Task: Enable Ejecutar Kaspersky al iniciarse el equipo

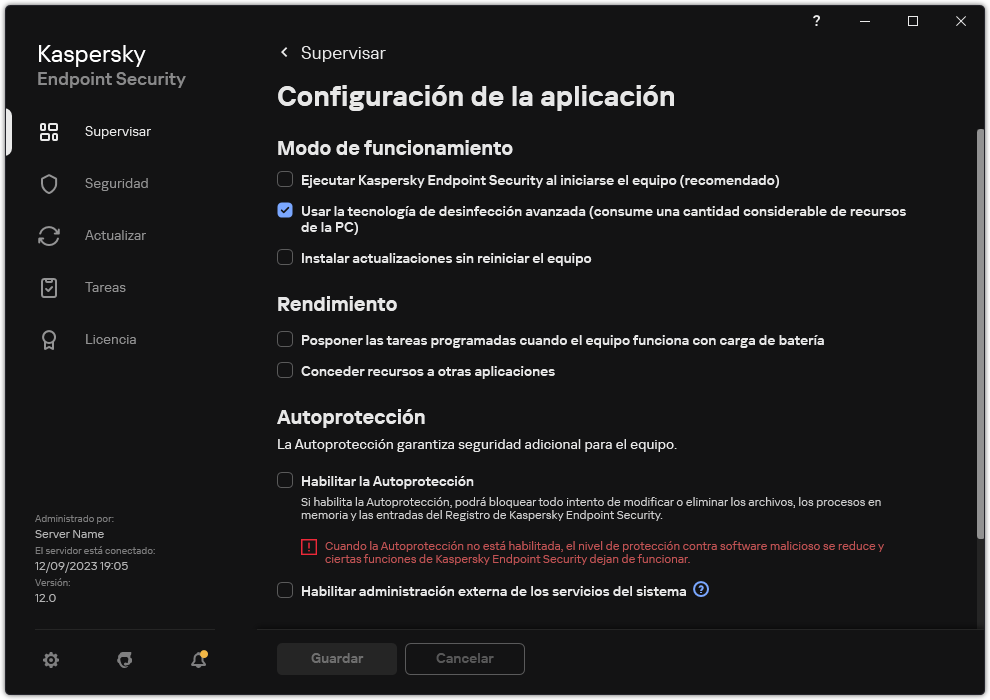Action: (285, 180)
